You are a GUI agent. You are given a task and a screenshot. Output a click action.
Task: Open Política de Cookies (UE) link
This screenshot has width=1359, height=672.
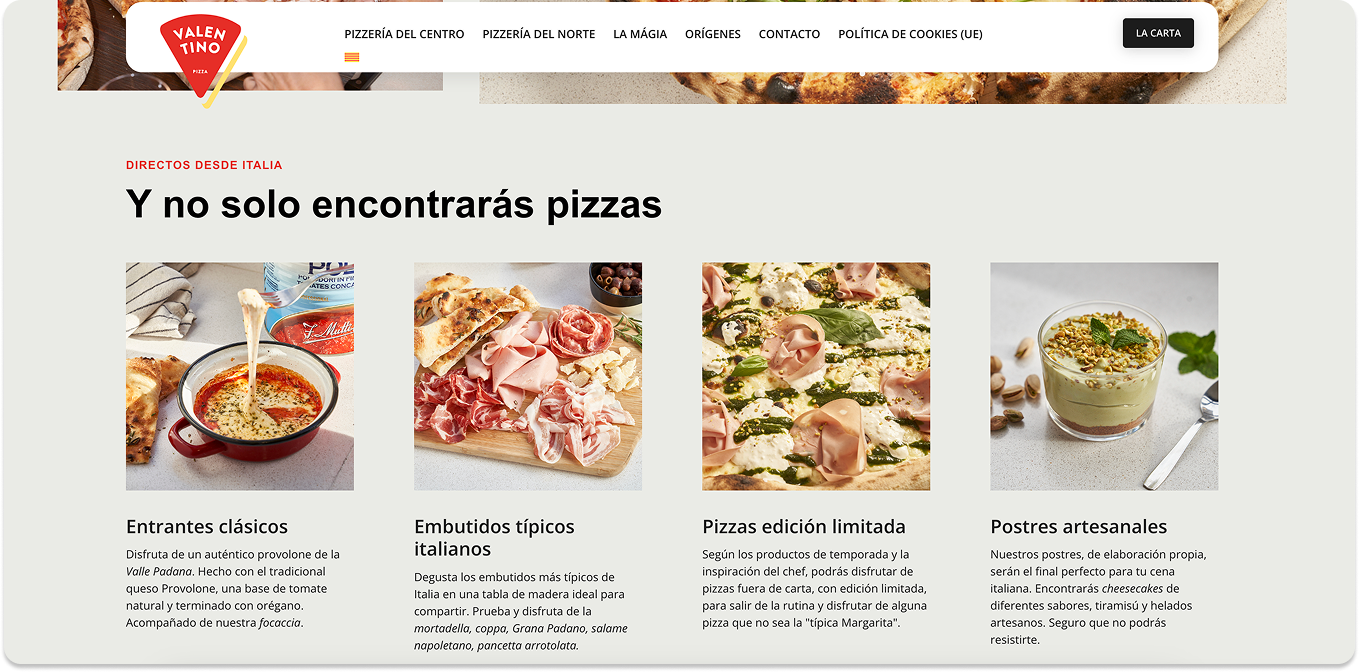coord(910,34)
